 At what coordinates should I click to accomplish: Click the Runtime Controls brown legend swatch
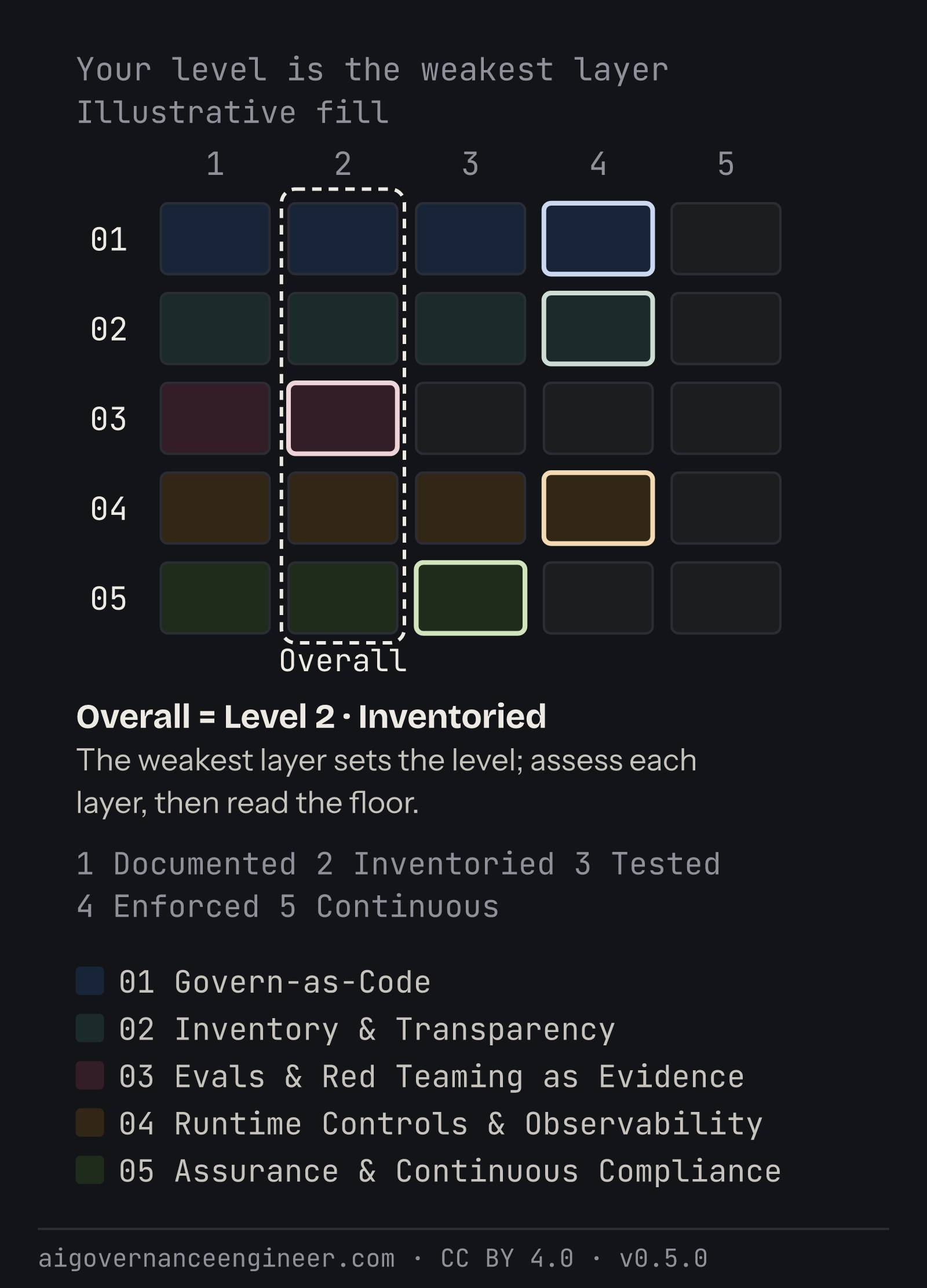pos(90,1123)
